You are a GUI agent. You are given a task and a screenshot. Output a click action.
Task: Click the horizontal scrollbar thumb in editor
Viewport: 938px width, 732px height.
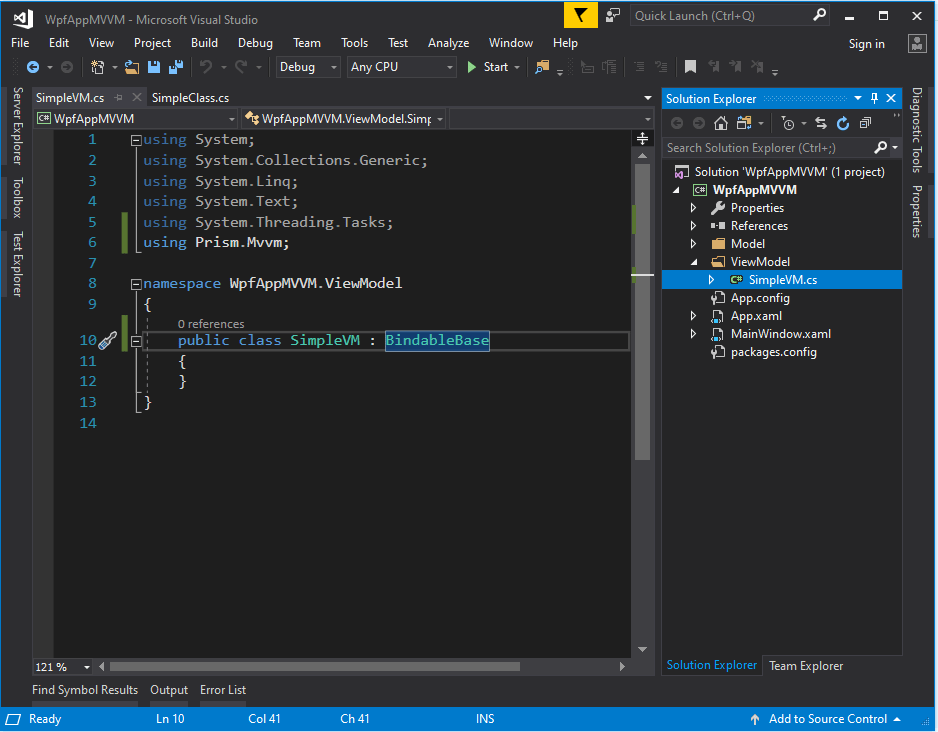tap(315, 666)
